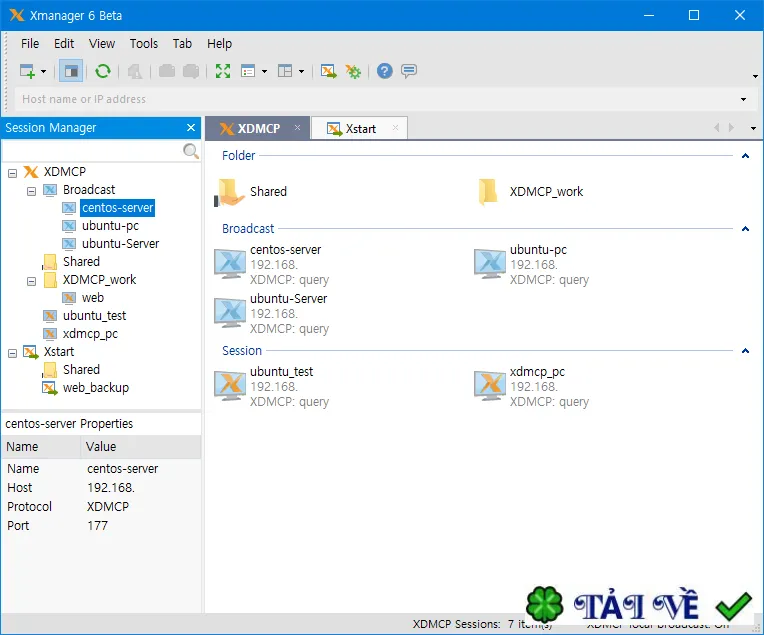
Task: Close the Session Manager panel
Action: coord(191,128)
